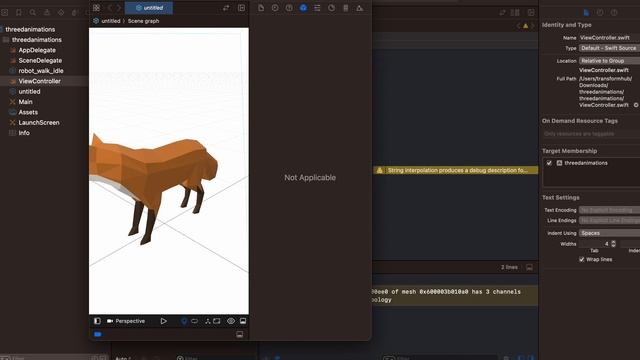Select the File inspector tab in Xcode inspector
This screenshot has width=640, height=360.
tap(586, 13)
